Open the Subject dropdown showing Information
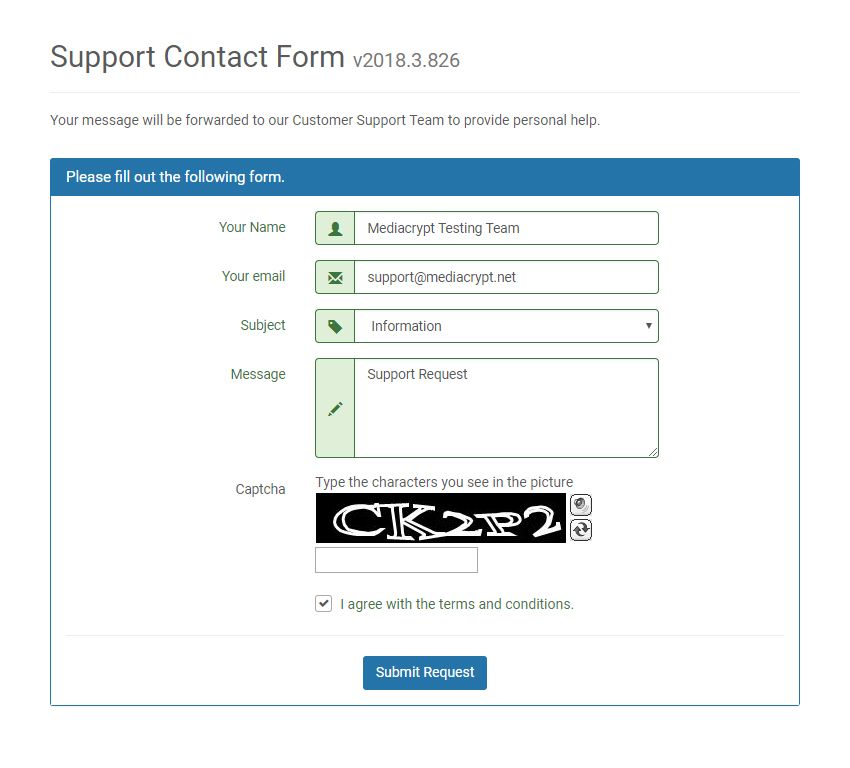 [x=506, y=326]
